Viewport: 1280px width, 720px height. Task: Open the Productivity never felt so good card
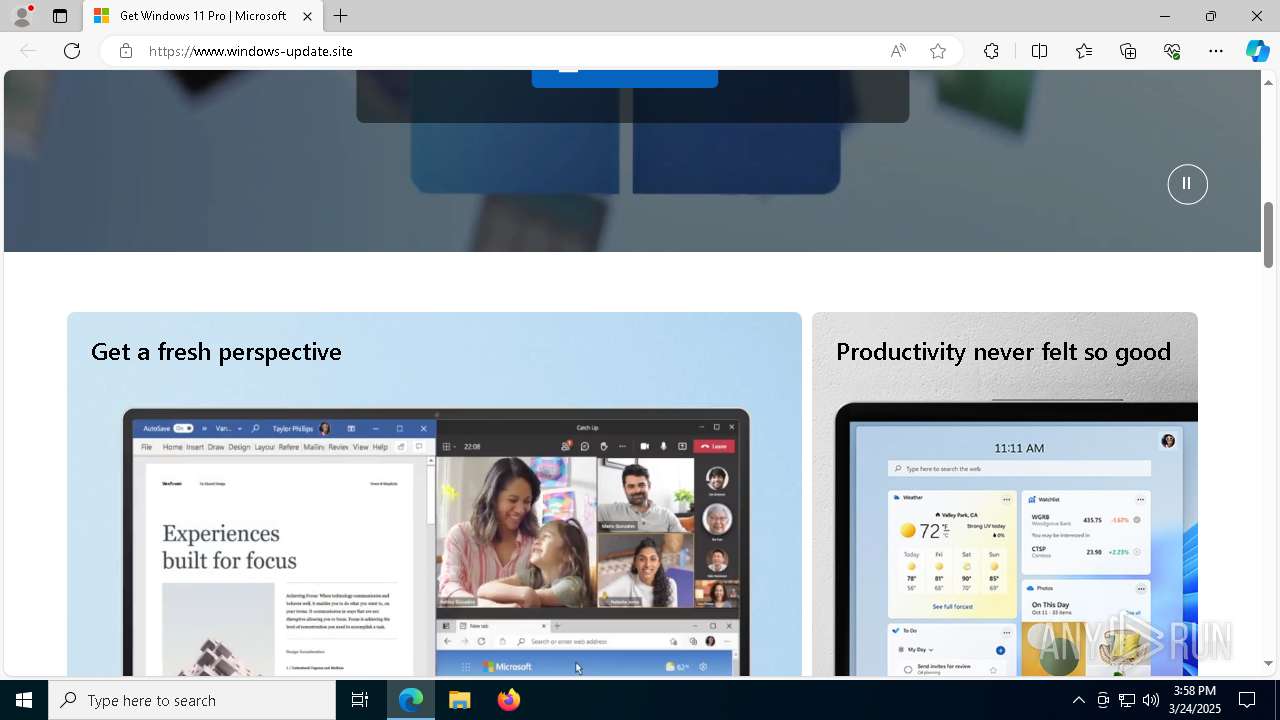1005,494
